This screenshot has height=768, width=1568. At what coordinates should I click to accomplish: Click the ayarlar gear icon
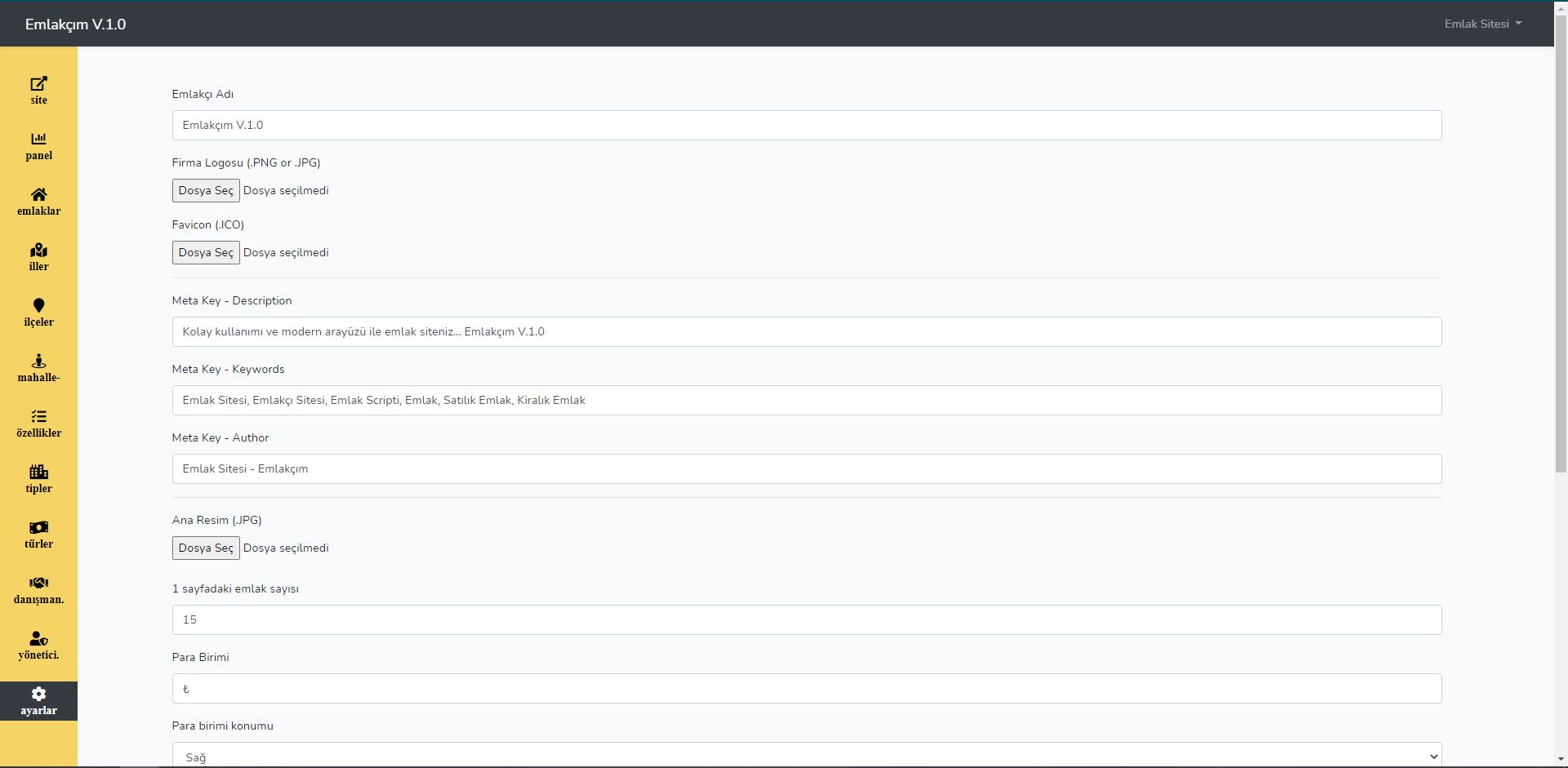coord(38,694)
